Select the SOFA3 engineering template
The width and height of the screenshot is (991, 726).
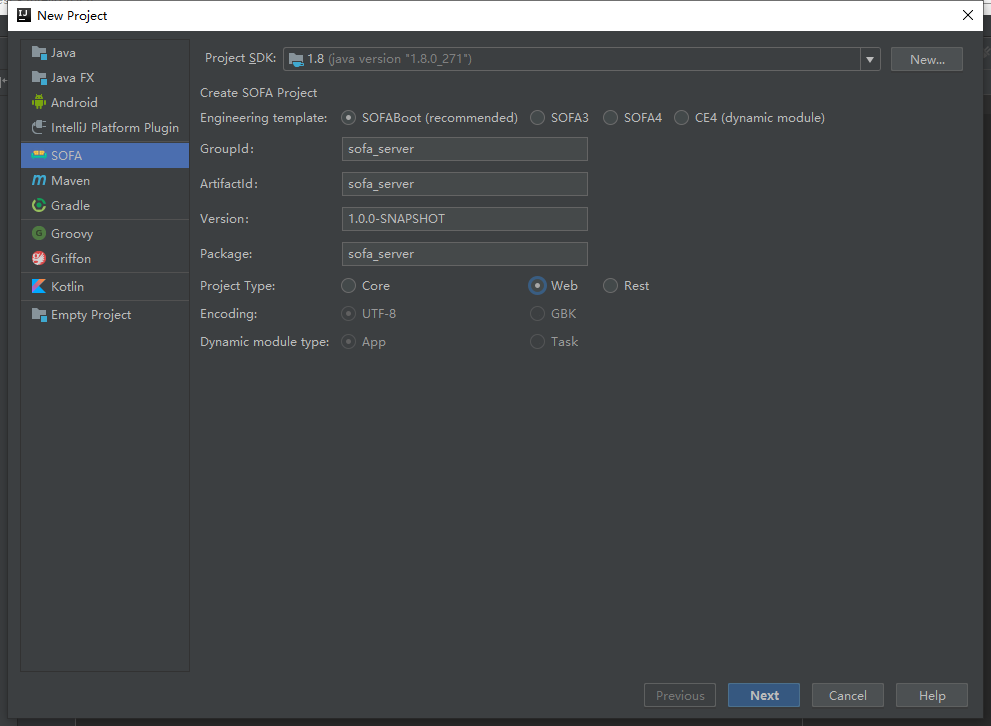click(559, 118)
